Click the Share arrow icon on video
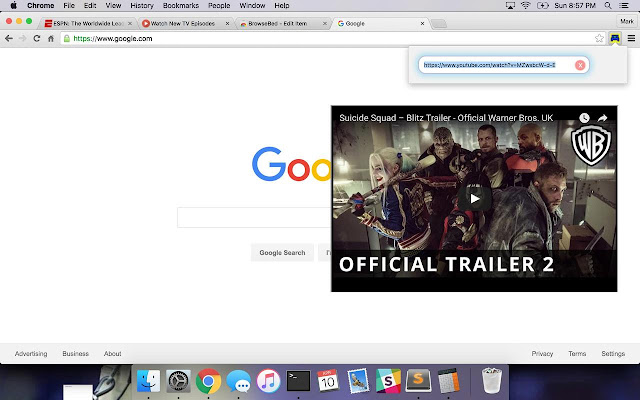This screenshot has width=640, height=400. click(x=602, y=118)
